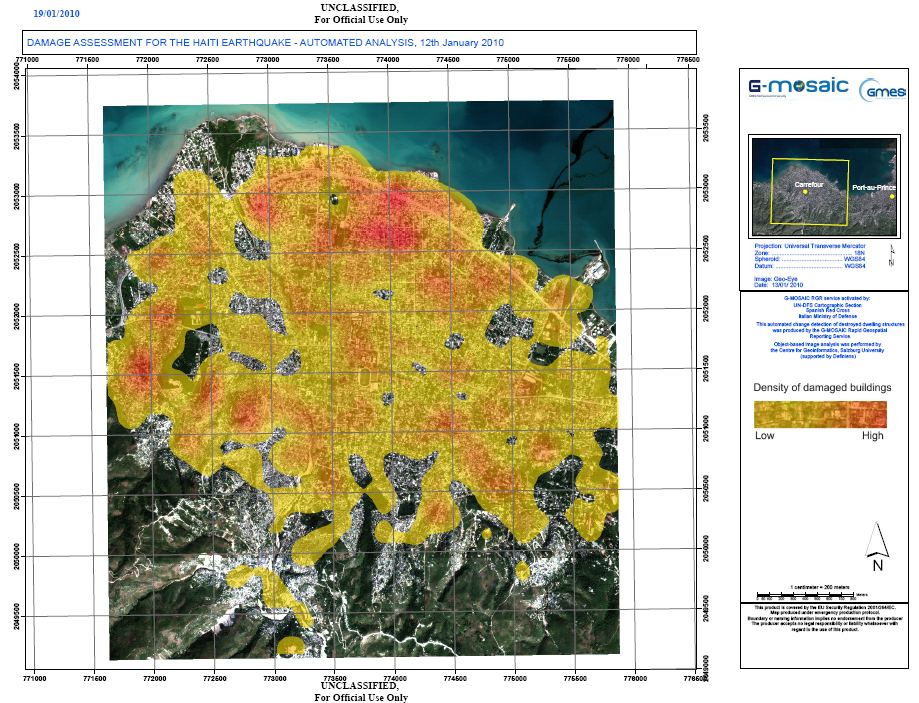Click the small yellow damage circle at map bottom
The image size is (919, 703).
tap(291, 647)
